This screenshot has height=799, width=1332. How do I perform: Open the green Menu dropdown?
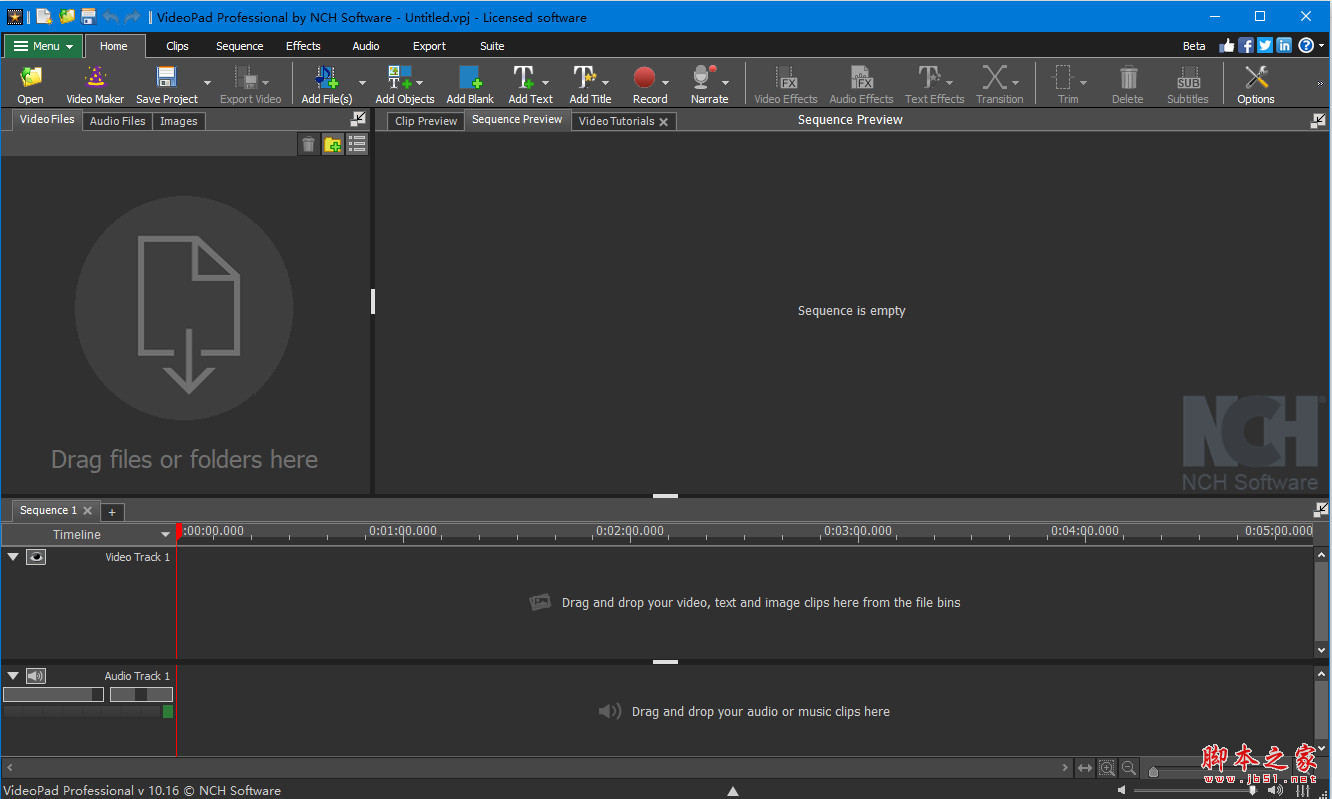[44, 46]
